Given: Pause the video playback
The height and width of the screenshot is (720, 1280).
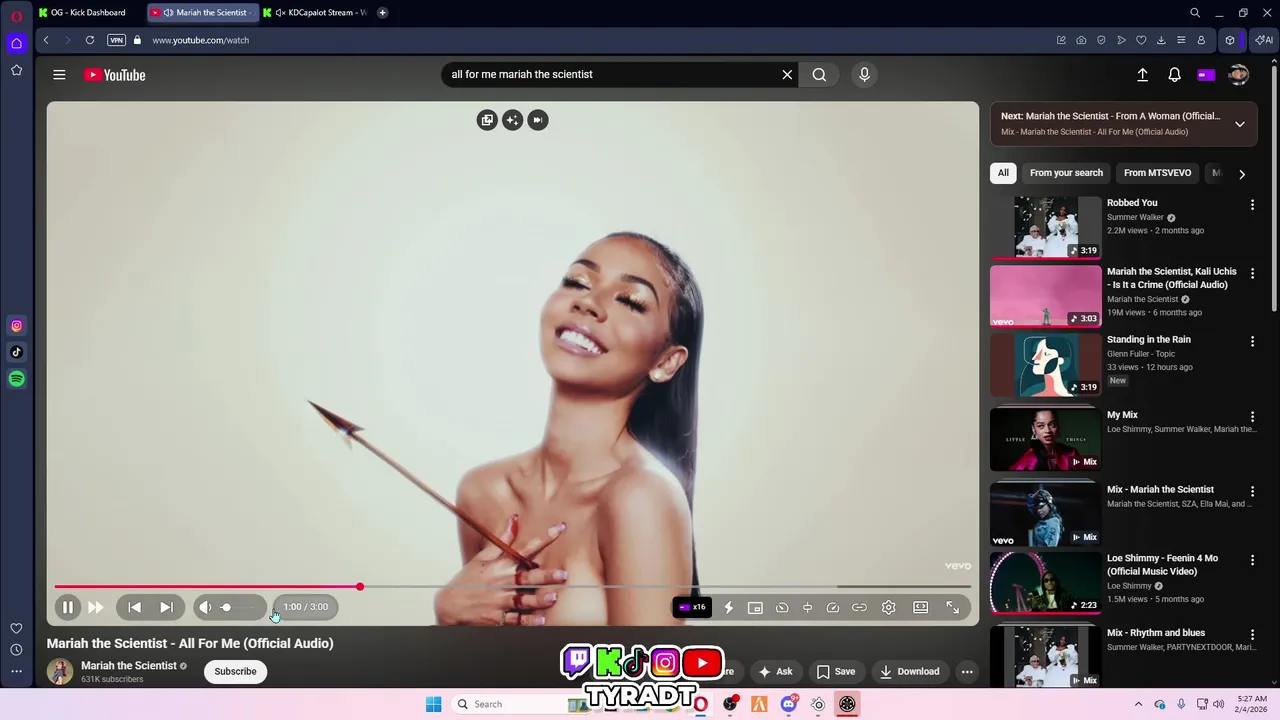Looking at the screenshot, I should (x=67, y=607).
